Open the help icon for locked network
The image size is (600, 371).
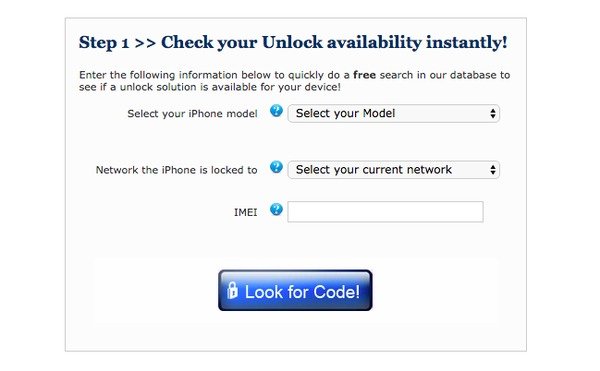276,167
